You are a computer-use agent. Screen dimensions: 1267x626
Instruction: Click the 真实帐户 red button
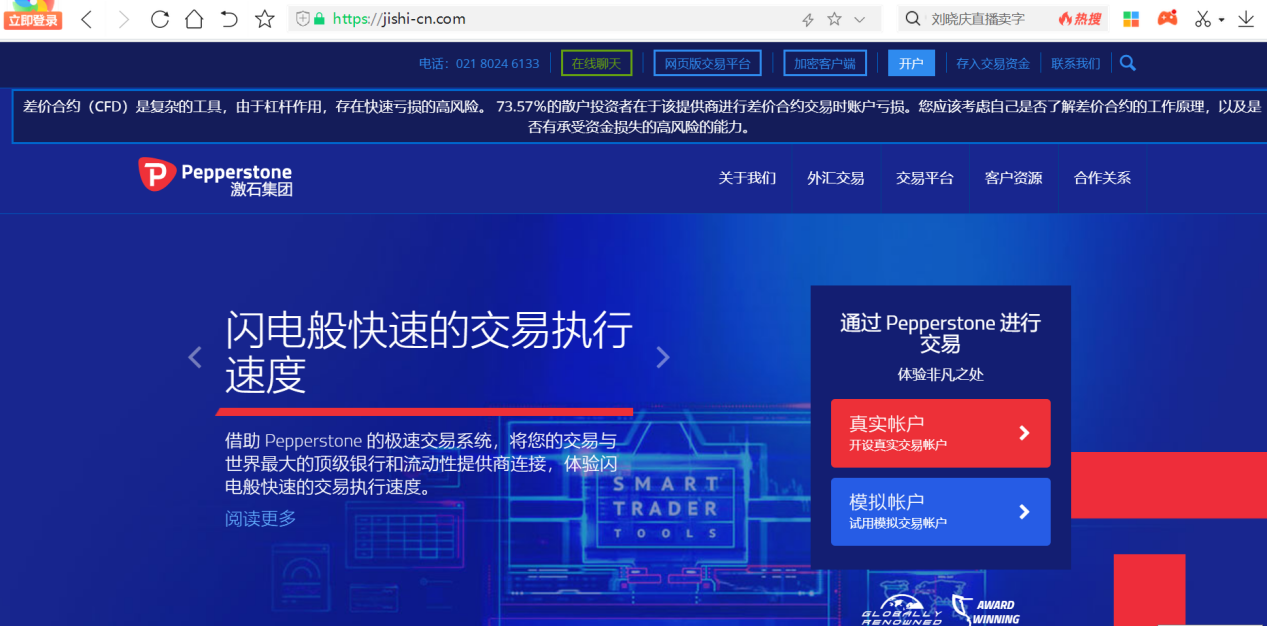point(940,433)
